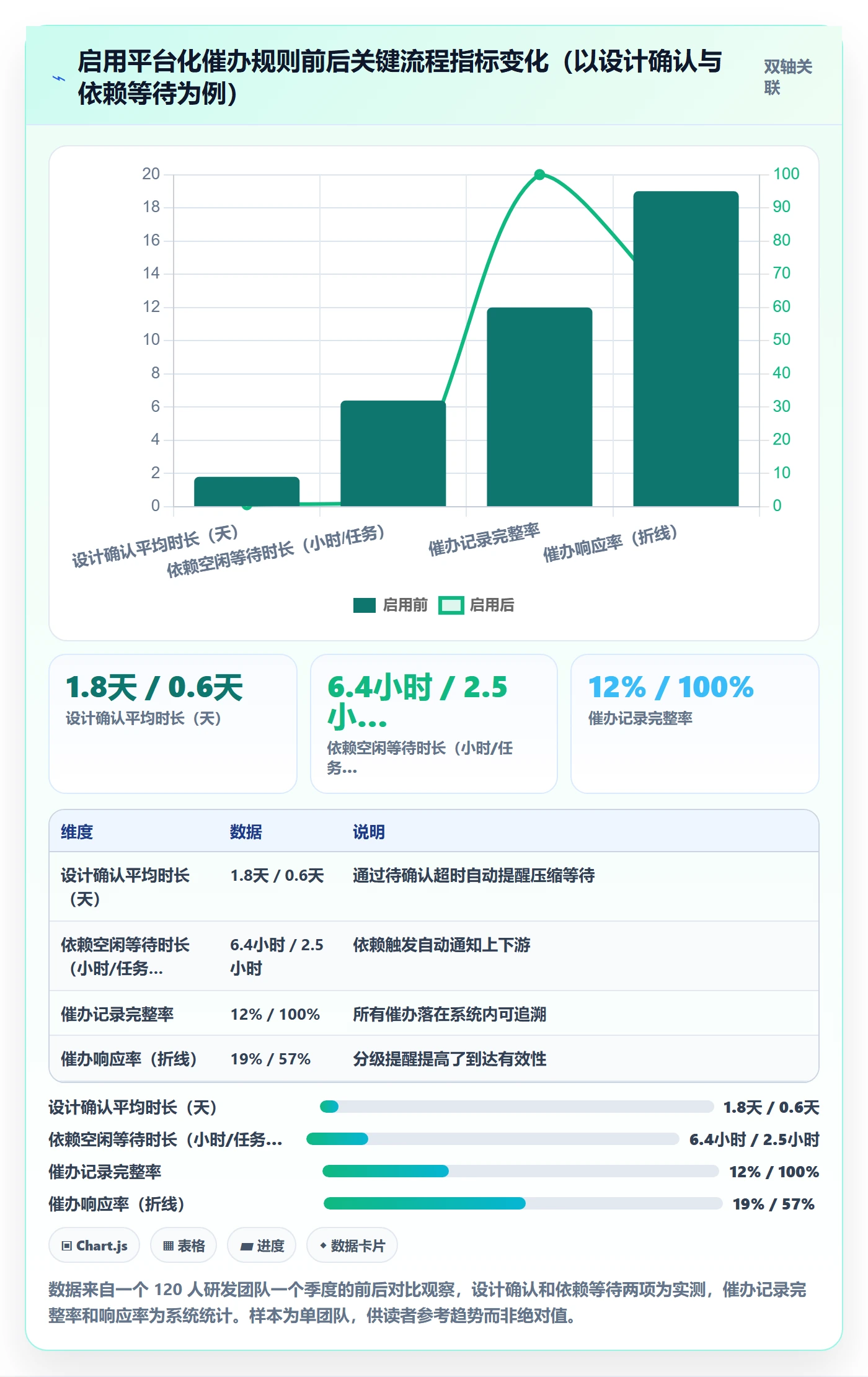
Task: Click the 数据卡片 tag
Action: click(x=352, y=1246)
